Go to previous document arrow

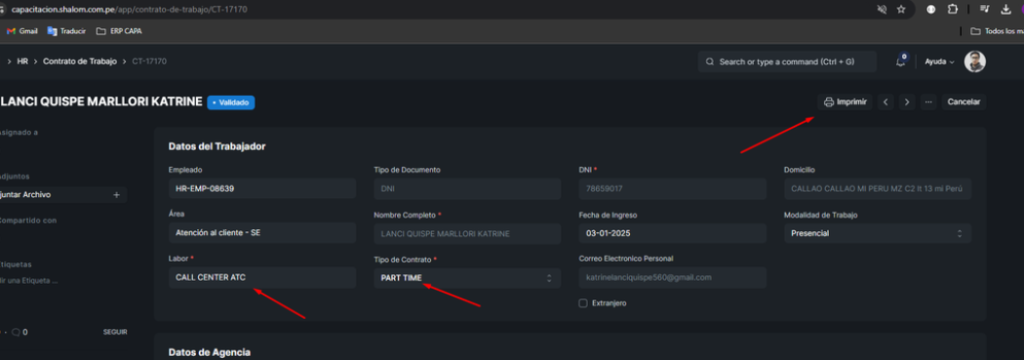(886, 102)
